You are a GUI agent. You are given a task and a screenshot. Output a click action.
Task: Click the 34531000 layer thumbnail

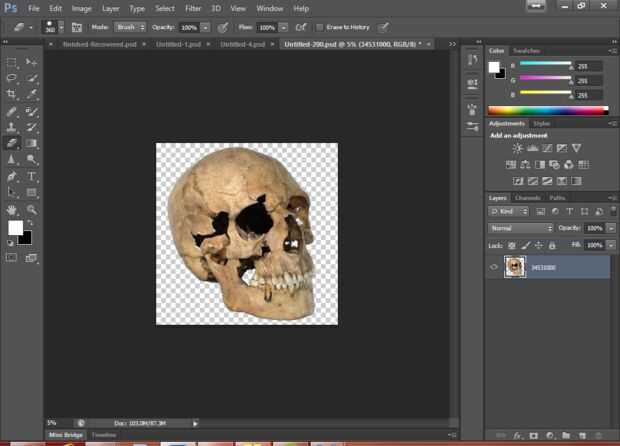(515, 267)
